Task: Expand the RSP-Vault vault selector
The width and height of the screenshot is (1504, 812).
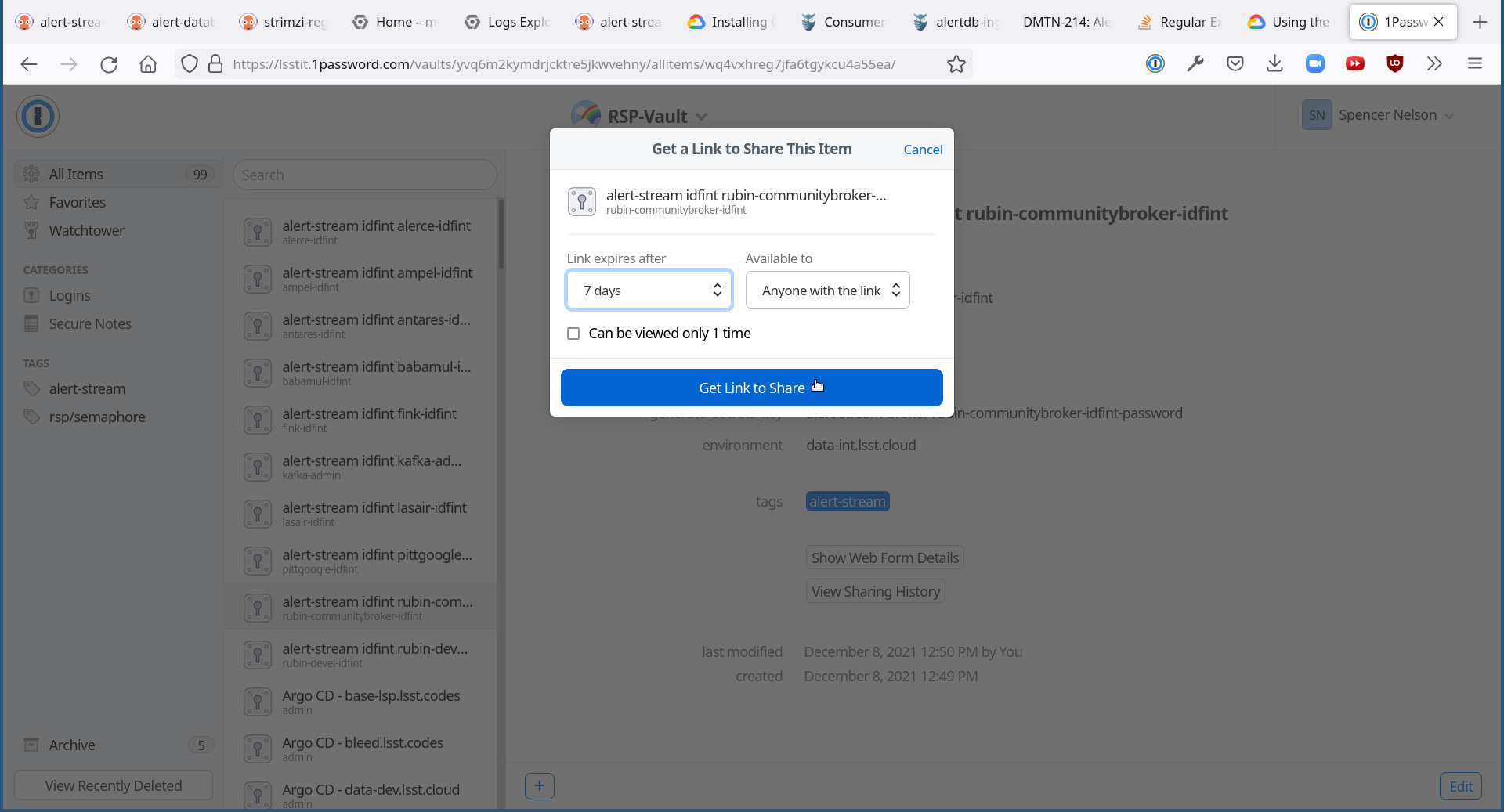Action: coord(641,117)
